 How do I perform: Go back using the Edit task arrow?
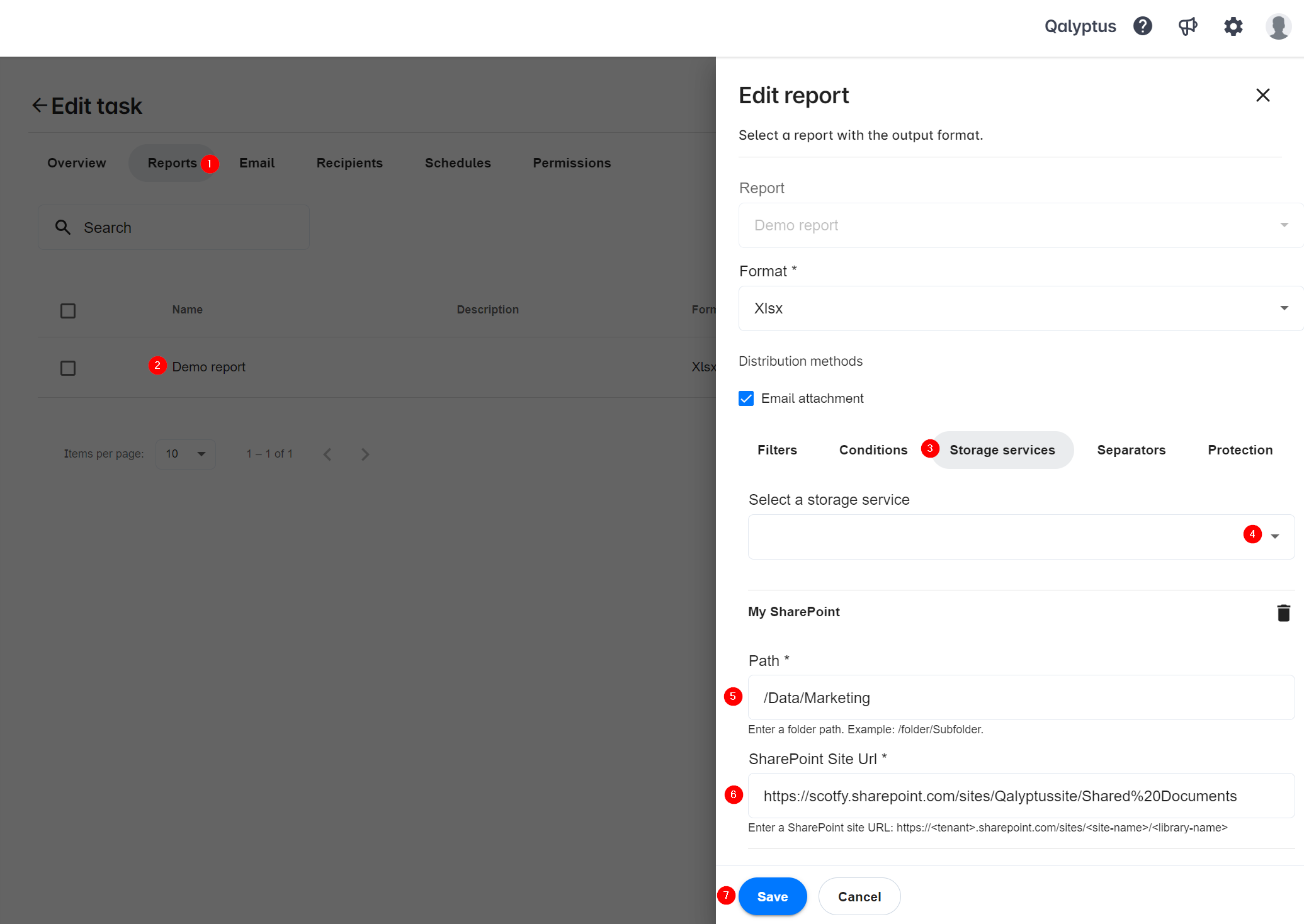pos(39,105)
